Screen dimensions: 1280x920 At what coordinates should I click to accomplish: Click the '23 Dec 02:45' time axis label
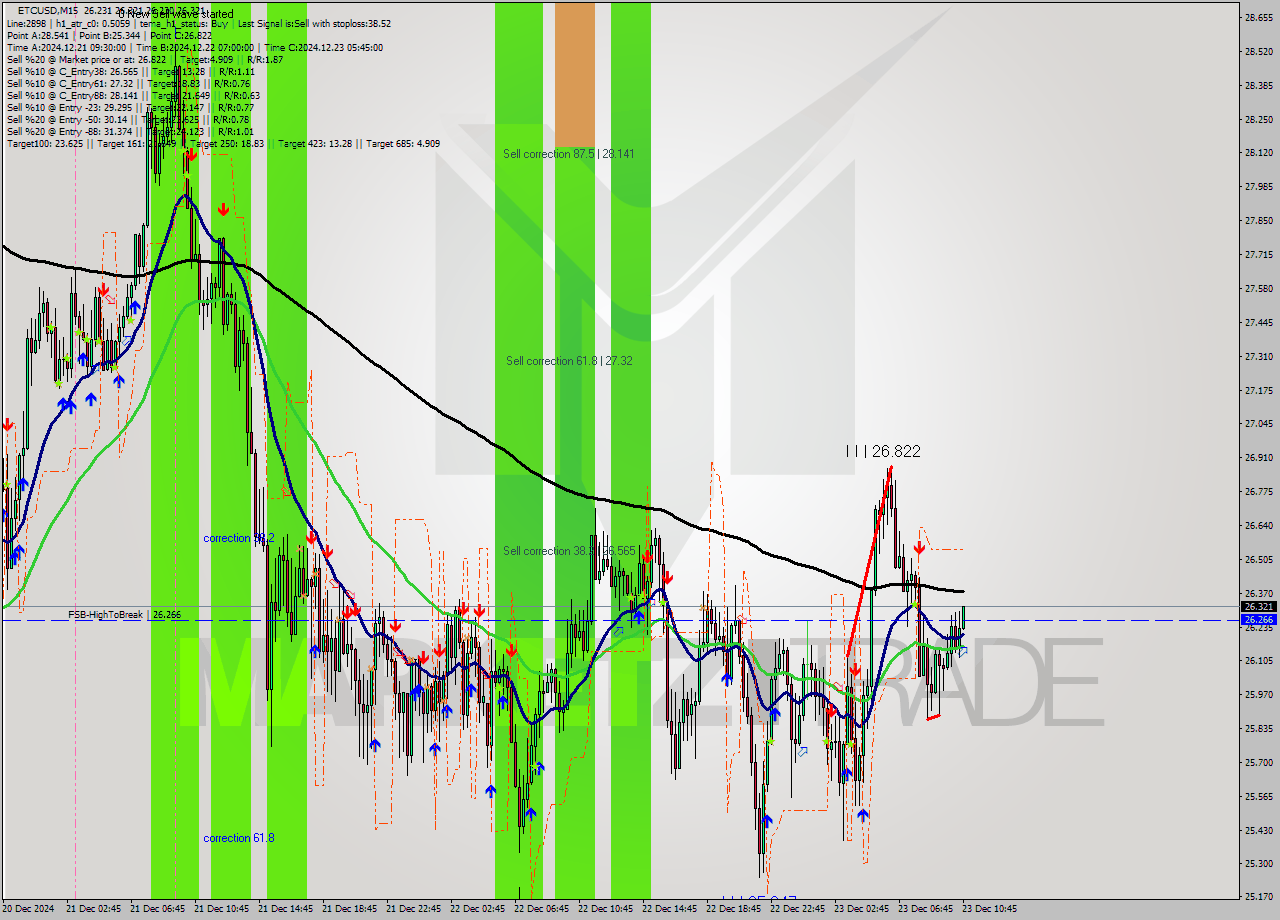[x=862, y=909]
